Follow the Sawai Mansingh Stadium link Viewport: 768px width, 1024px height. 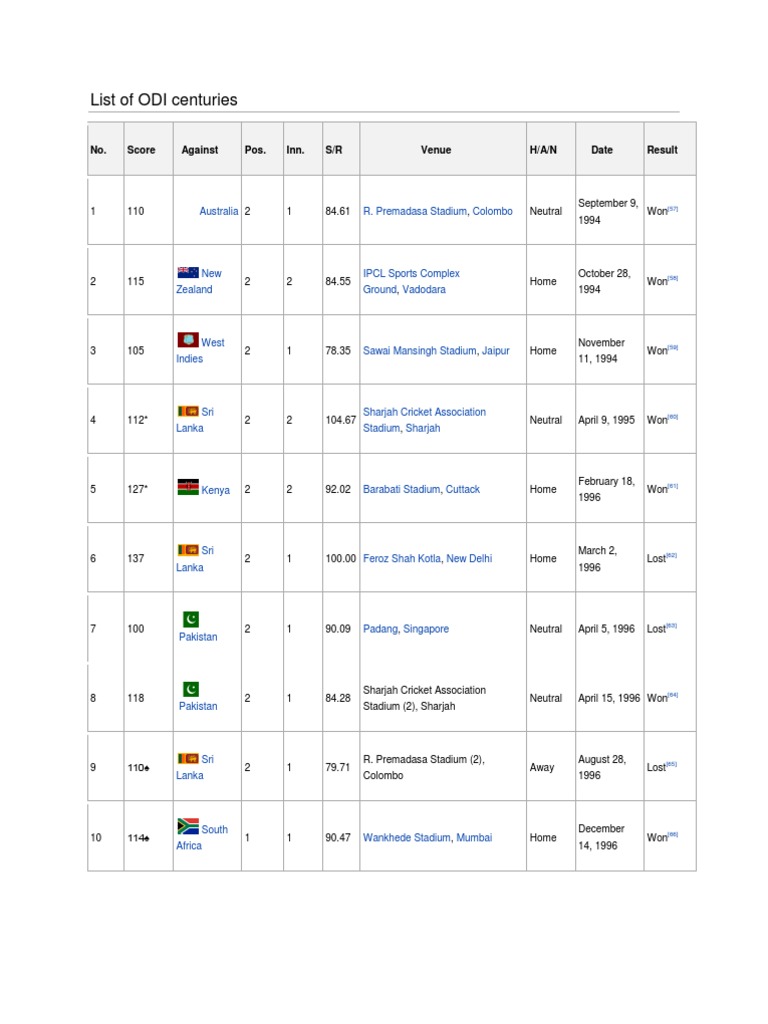click(419, 351)
